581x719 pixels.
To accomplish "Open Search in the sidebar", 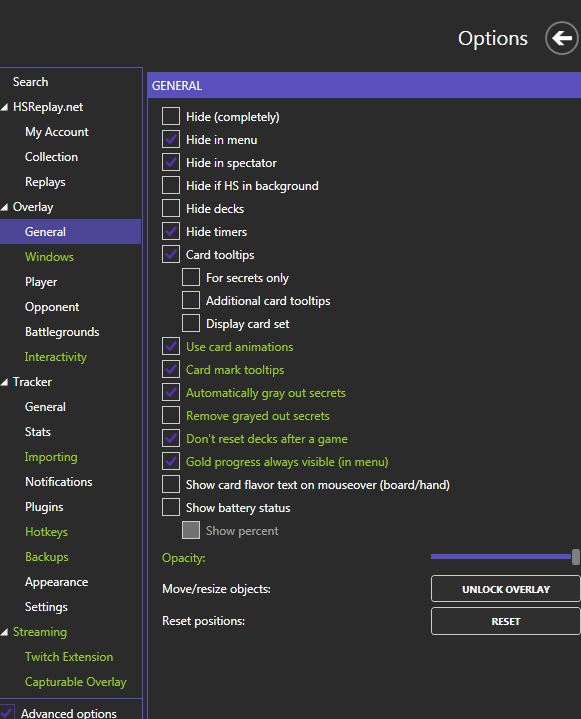I will (x=30, y=82).
